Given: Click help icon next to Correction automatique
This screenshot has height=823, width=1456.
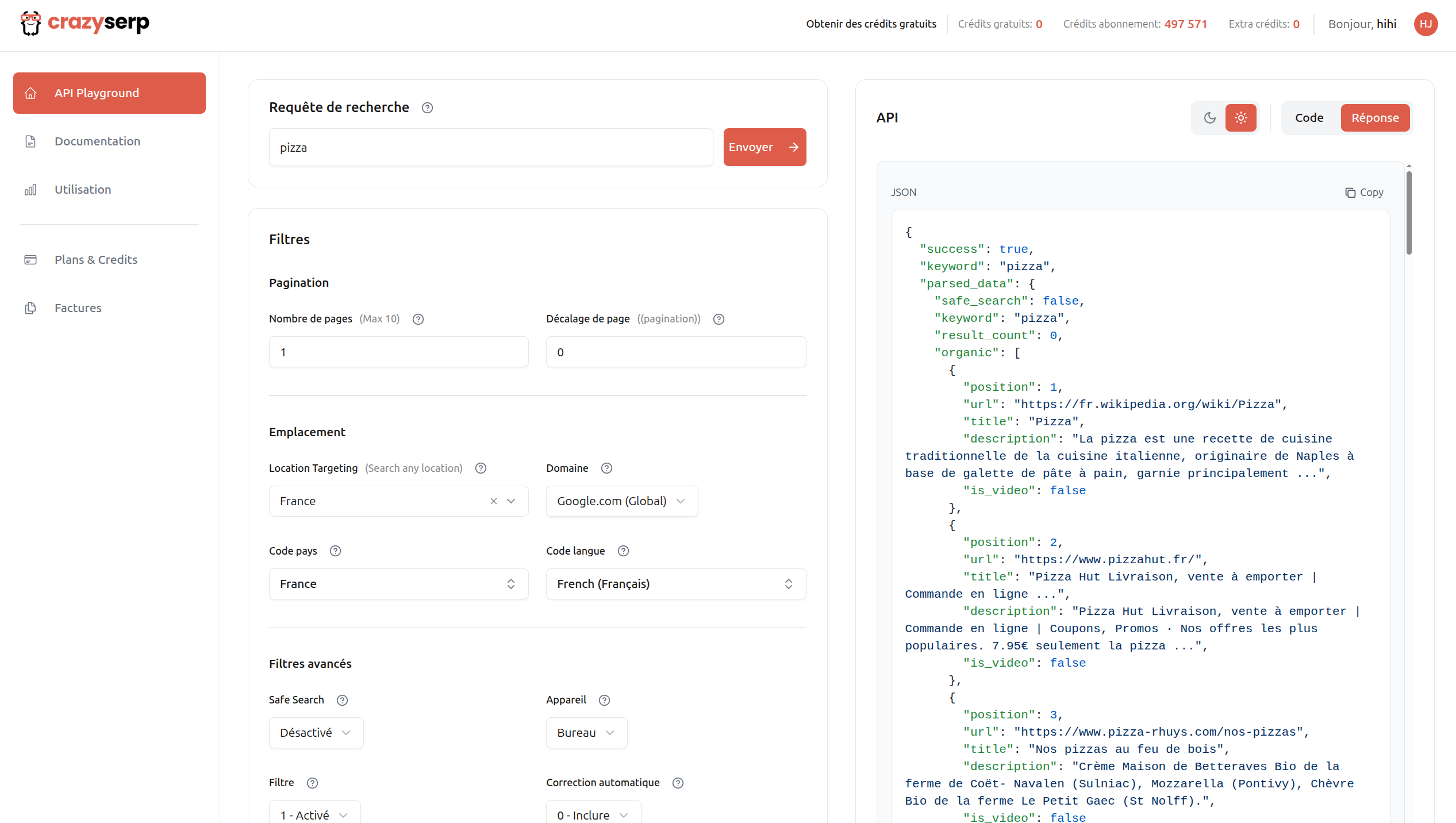Looking at the screenshot, I should tap(678, 783).
